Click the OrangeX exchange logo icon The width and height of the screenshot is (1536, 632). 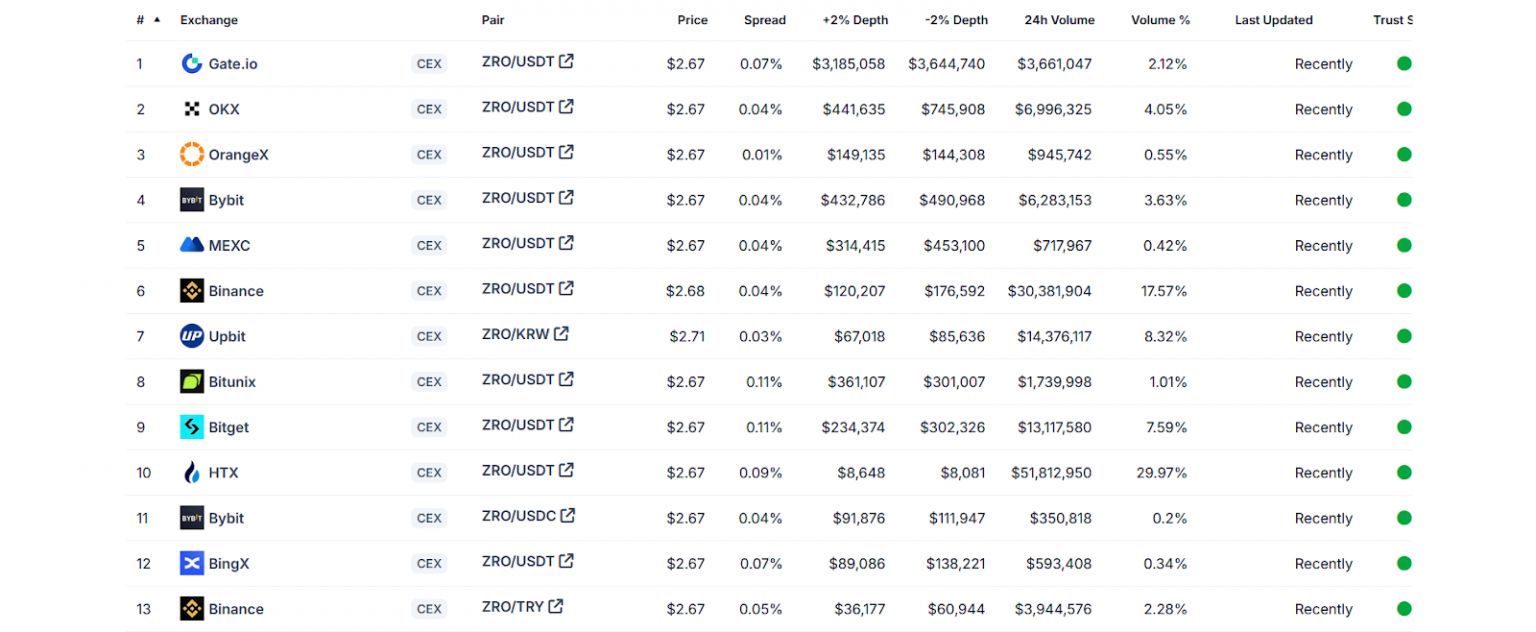click(x=192, y=155)
